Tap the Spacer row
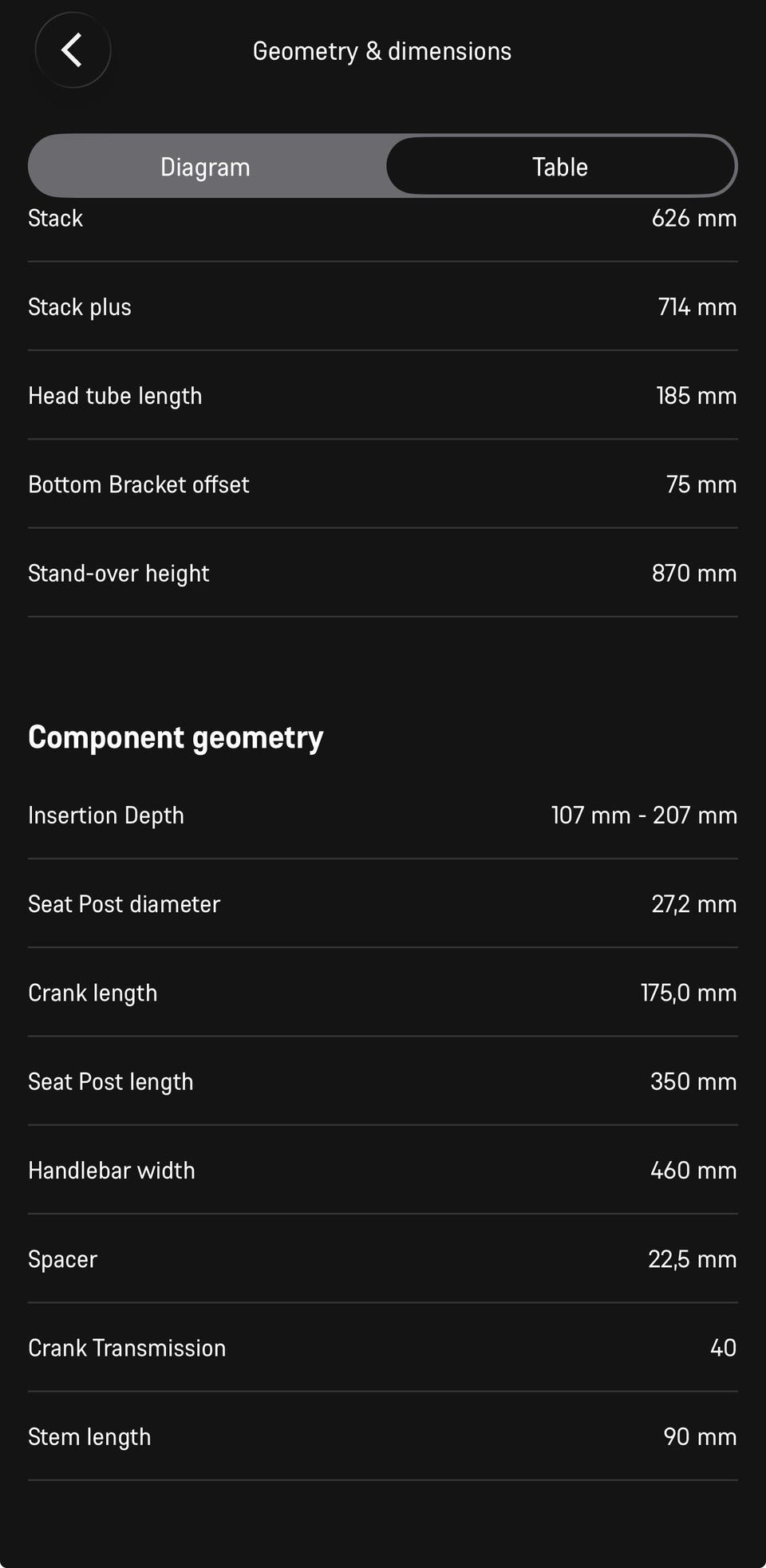The image size is (766, 1568). (x=383, y=1258)
